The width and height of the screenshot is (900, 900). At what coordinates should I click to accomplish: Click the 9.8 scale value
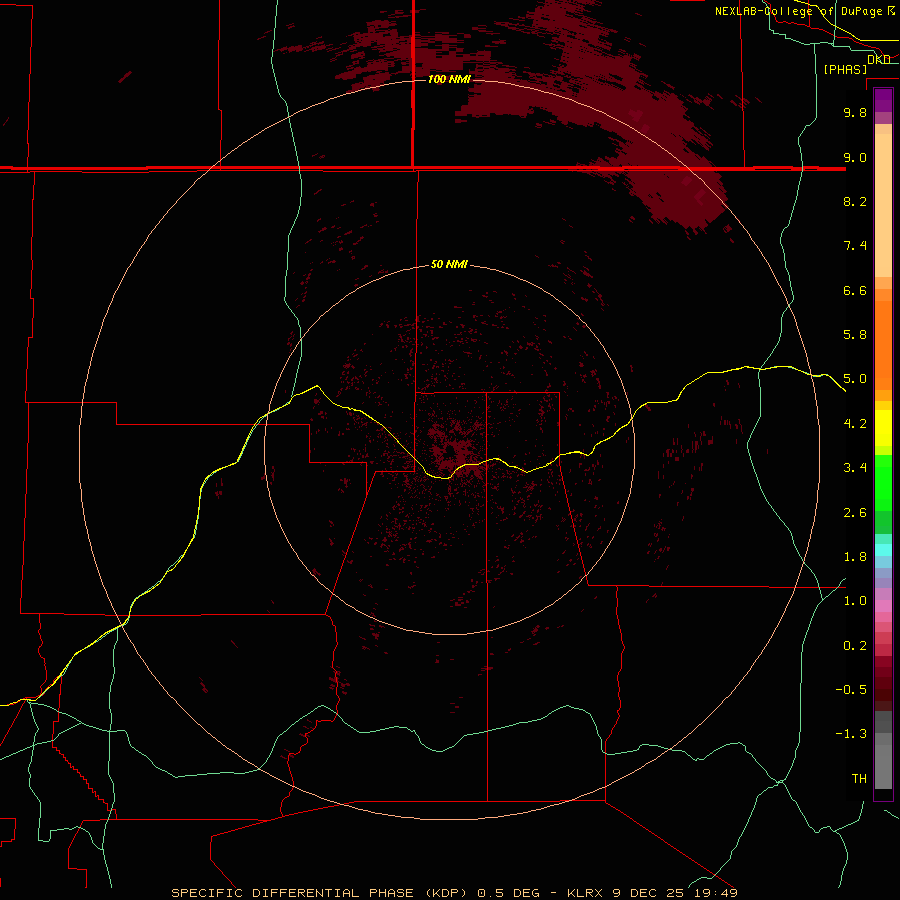point(855,112)
